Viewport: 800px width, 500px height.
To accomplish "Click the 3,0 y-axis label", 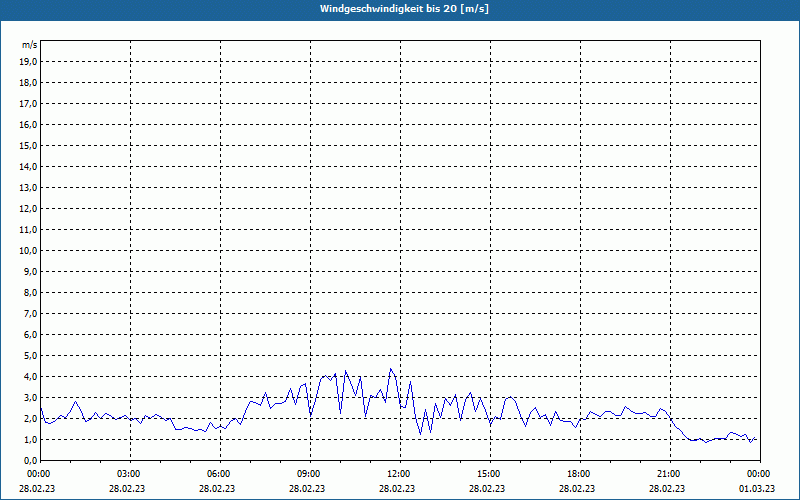I will (x=30, y=397).
